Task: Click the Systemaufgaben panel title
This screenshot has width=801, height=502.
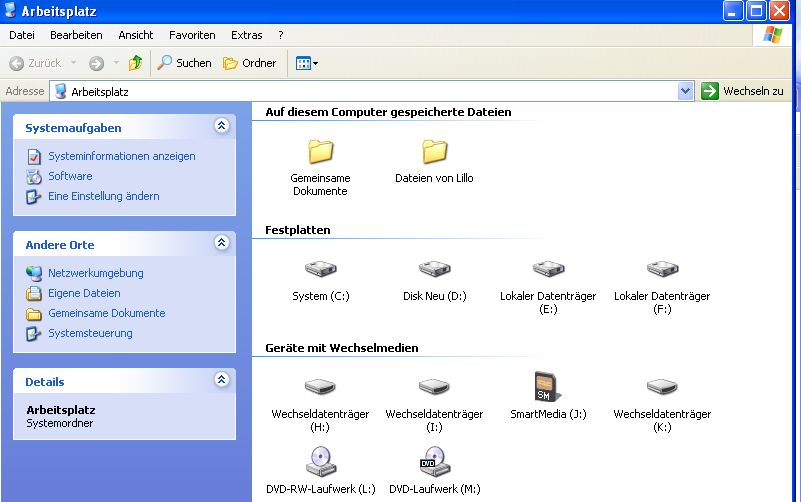Action: [73, 128]
